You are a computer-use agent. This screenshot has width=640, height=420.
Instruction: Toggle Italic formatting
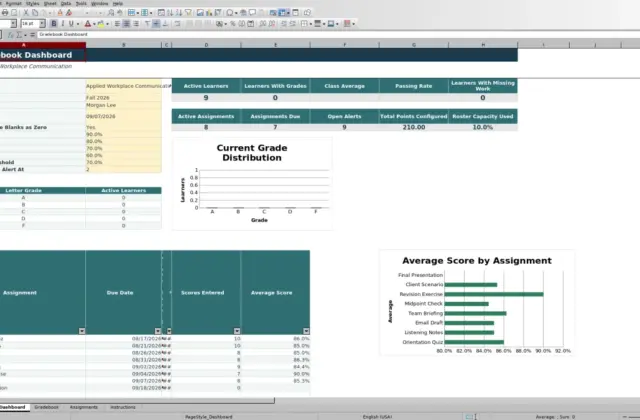[62, 24]
